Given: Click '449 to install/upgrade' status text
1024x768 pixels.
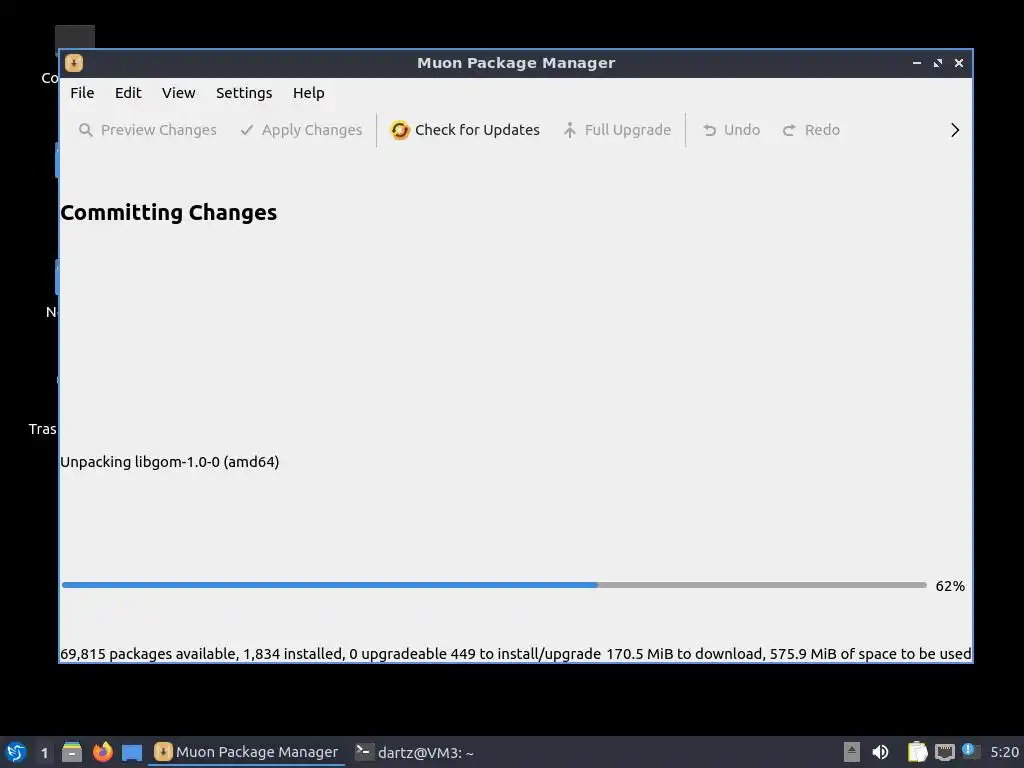Looking at the screenshot, I should click(x=525, y=654).
